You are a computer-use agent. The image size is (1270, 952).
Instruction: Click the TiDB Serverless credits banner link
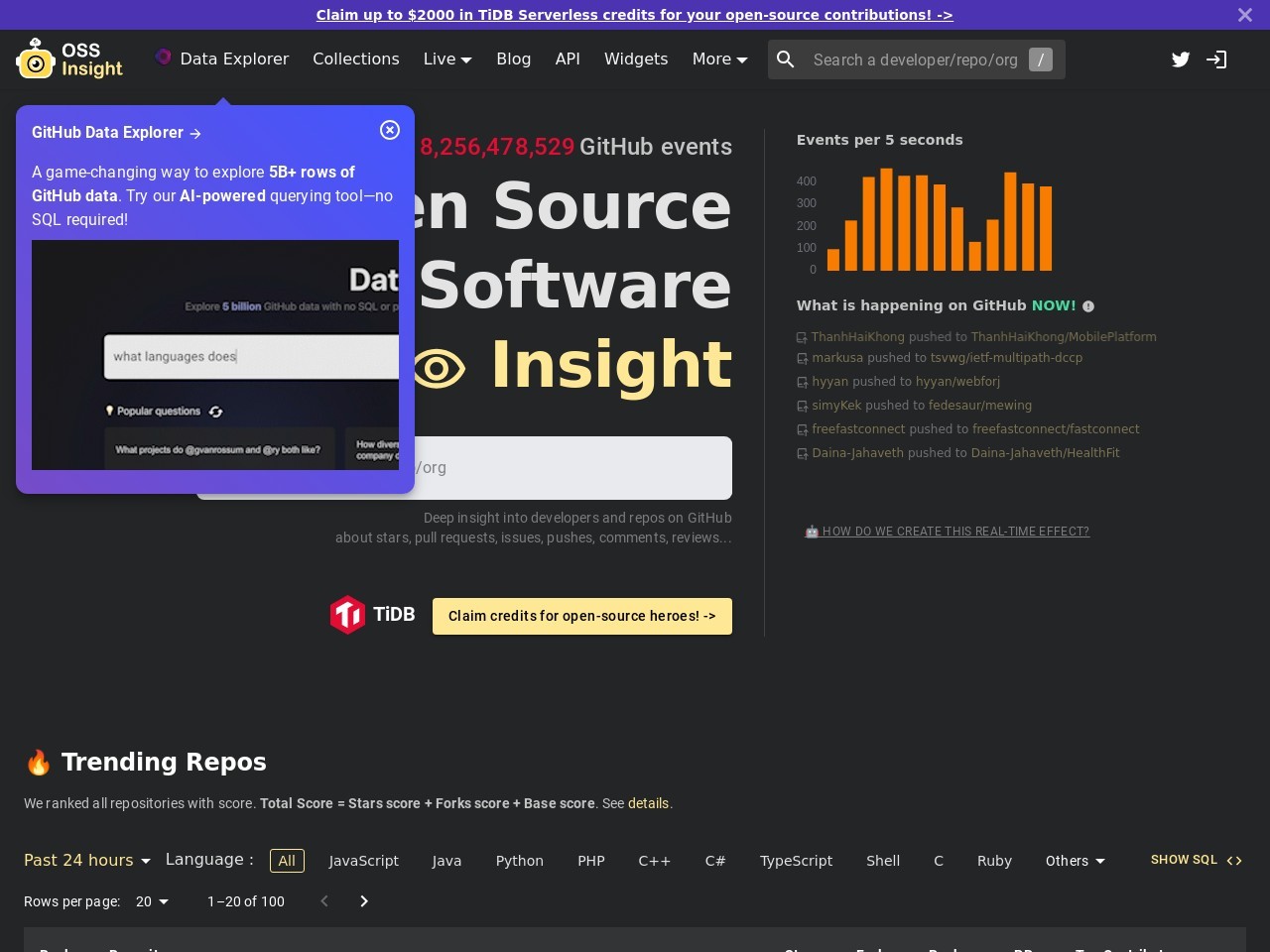634,15
